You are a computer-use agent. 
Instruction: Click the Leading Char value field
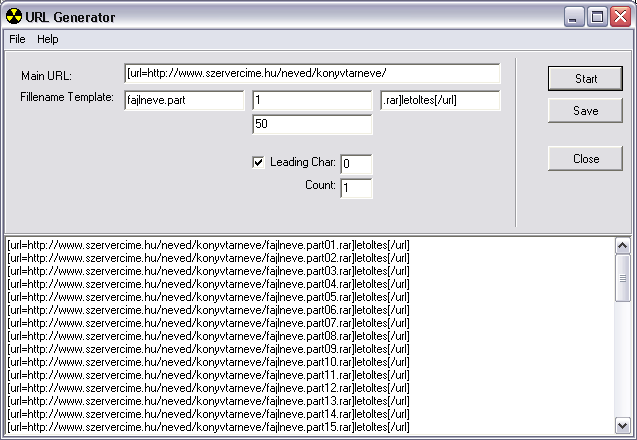355,164
